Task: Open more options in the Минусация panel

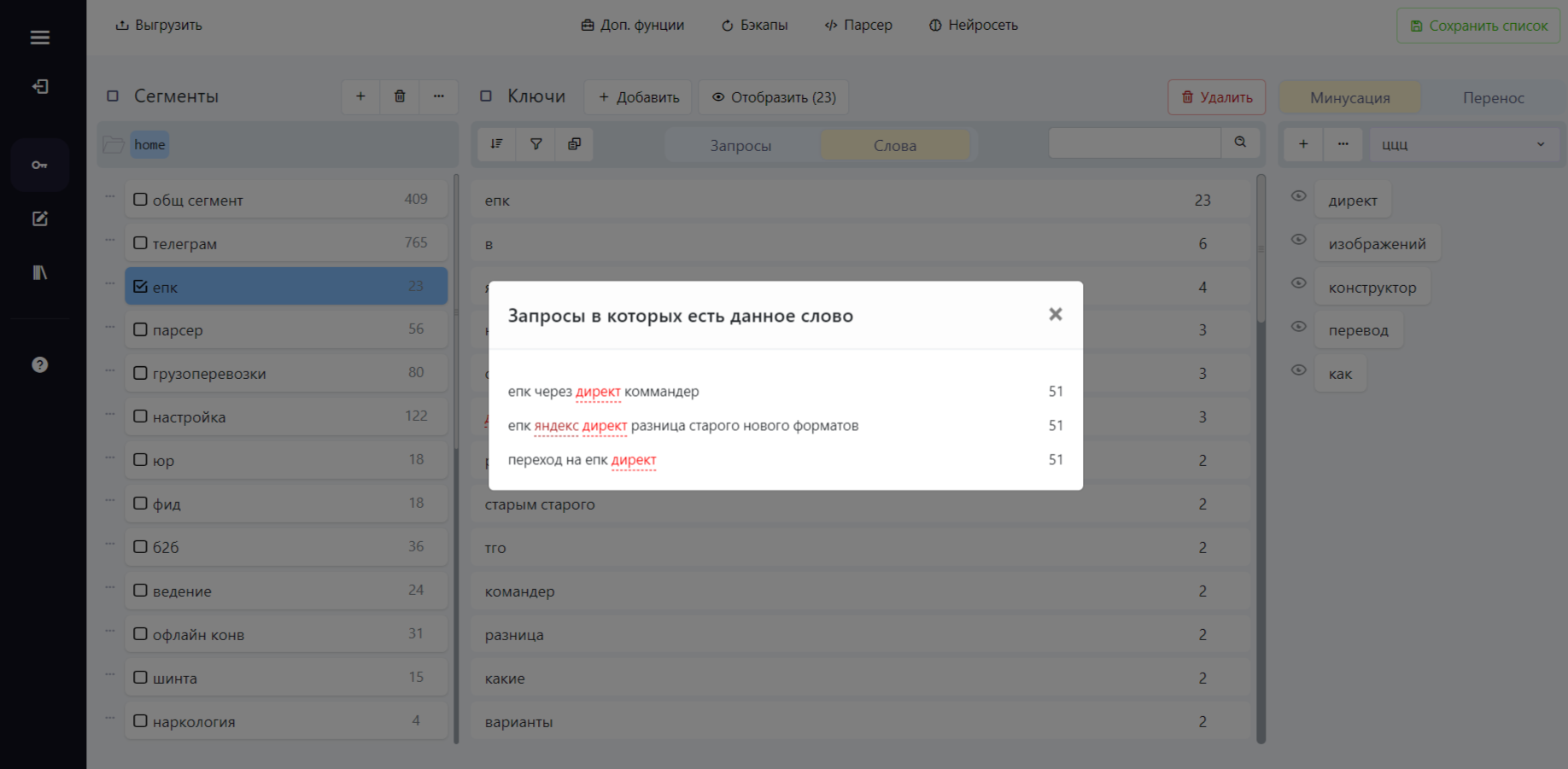Action: pyautogui.click(x=1343, y=144)
